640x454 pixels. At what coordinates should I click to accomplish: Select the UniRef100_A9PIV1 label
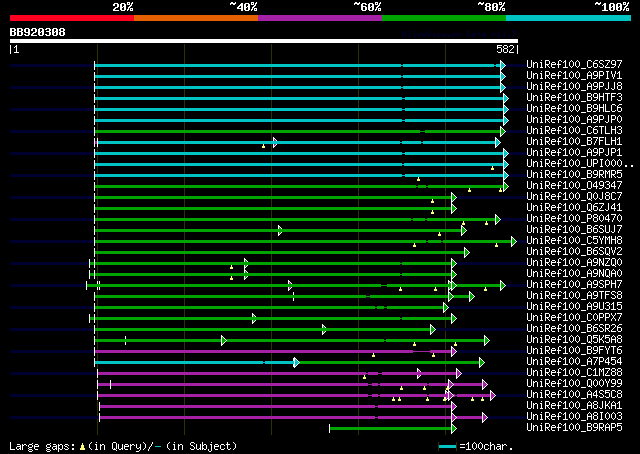574,76
